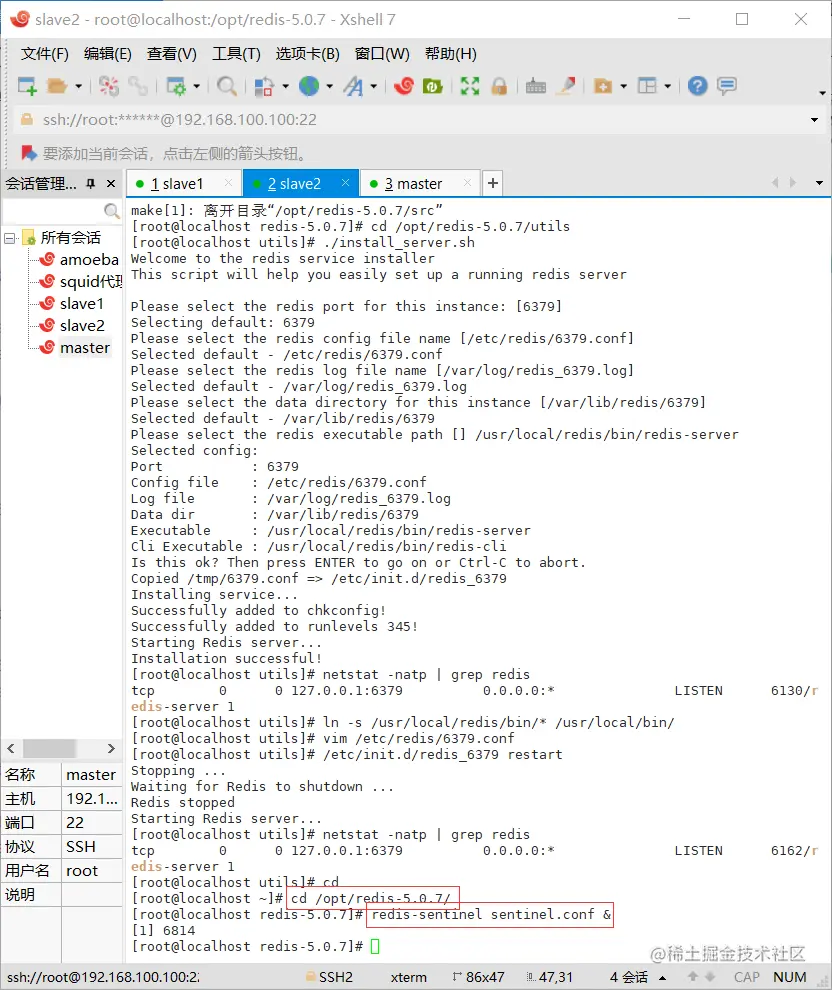Collapse the 所有会话 tree node
This screenshot has width=832, height=990.
click(x=9, y=238)
